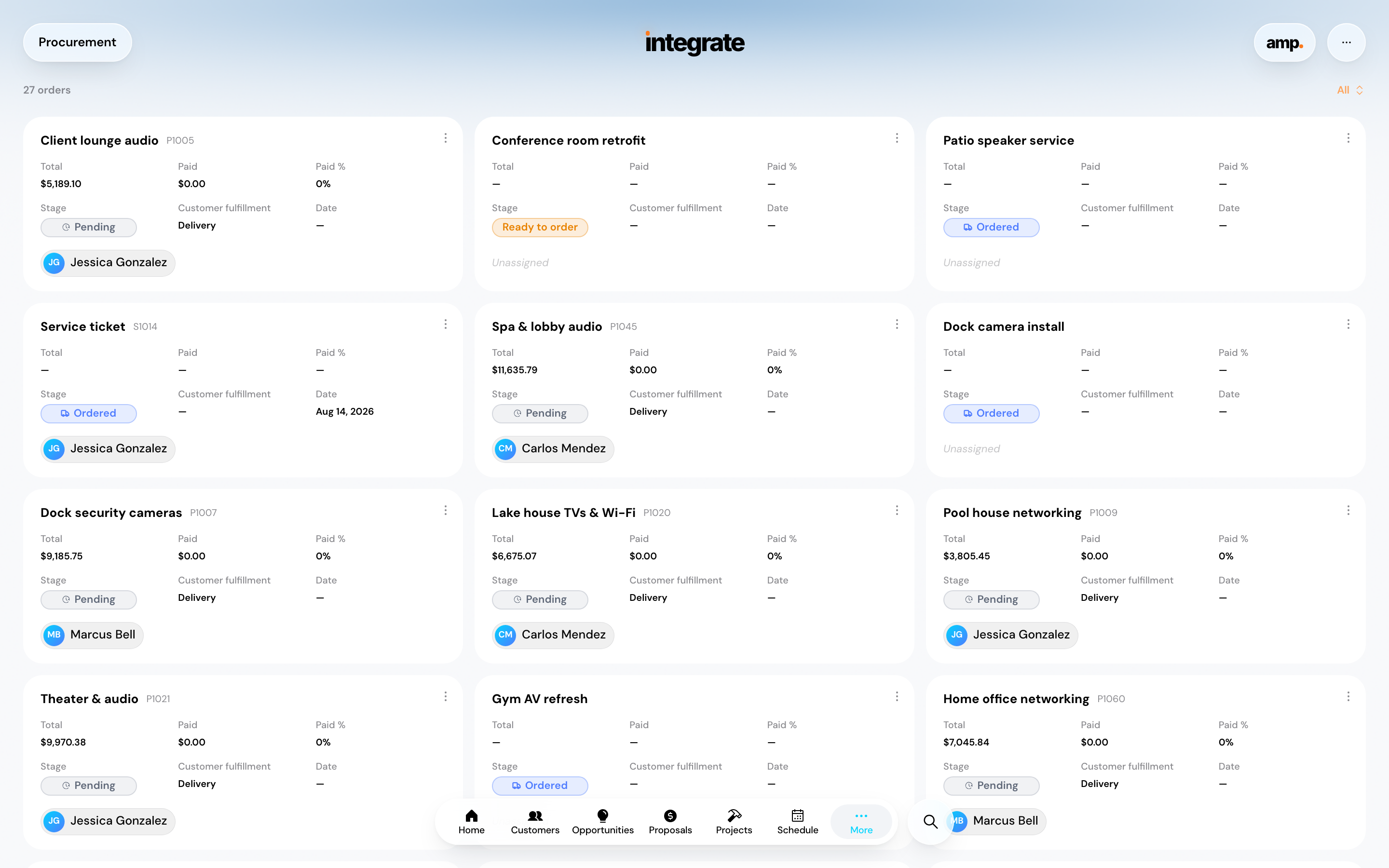Open the All filter dropdown
The height and width of the screenshot is (868, 1389).
click(x=1349, y=90)
